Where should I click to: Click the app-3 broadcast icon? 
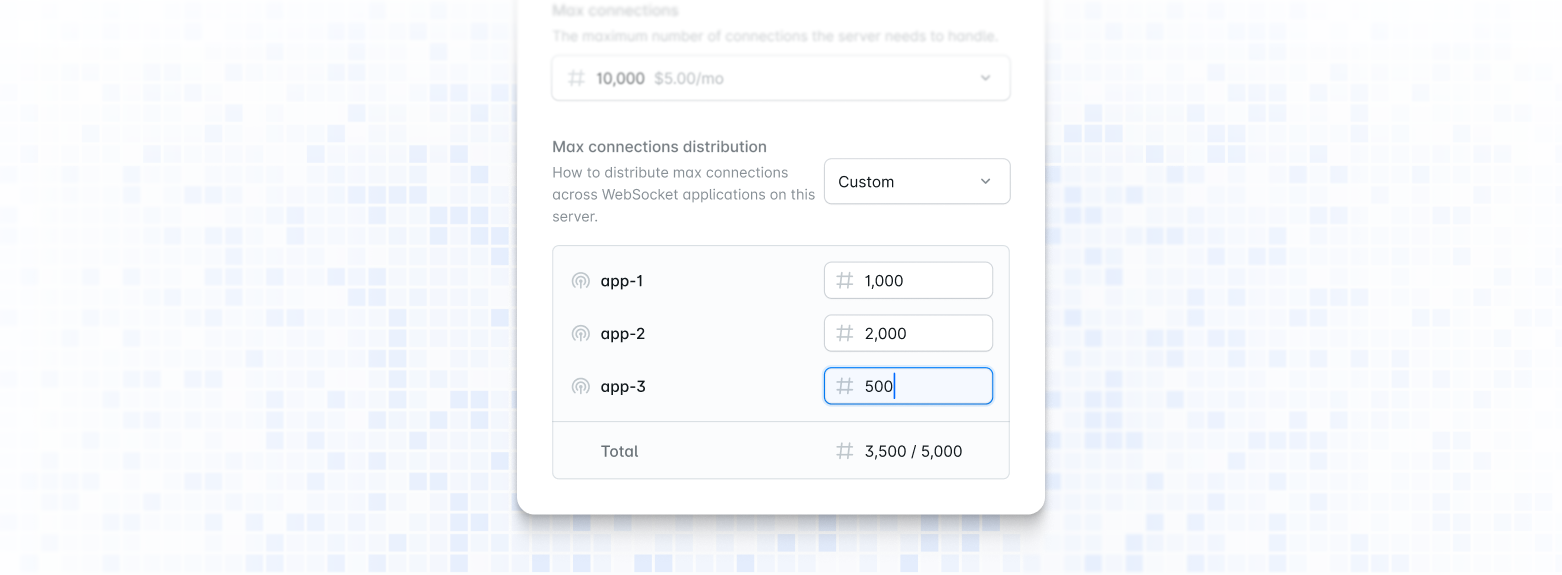click(x=580, y=386)
